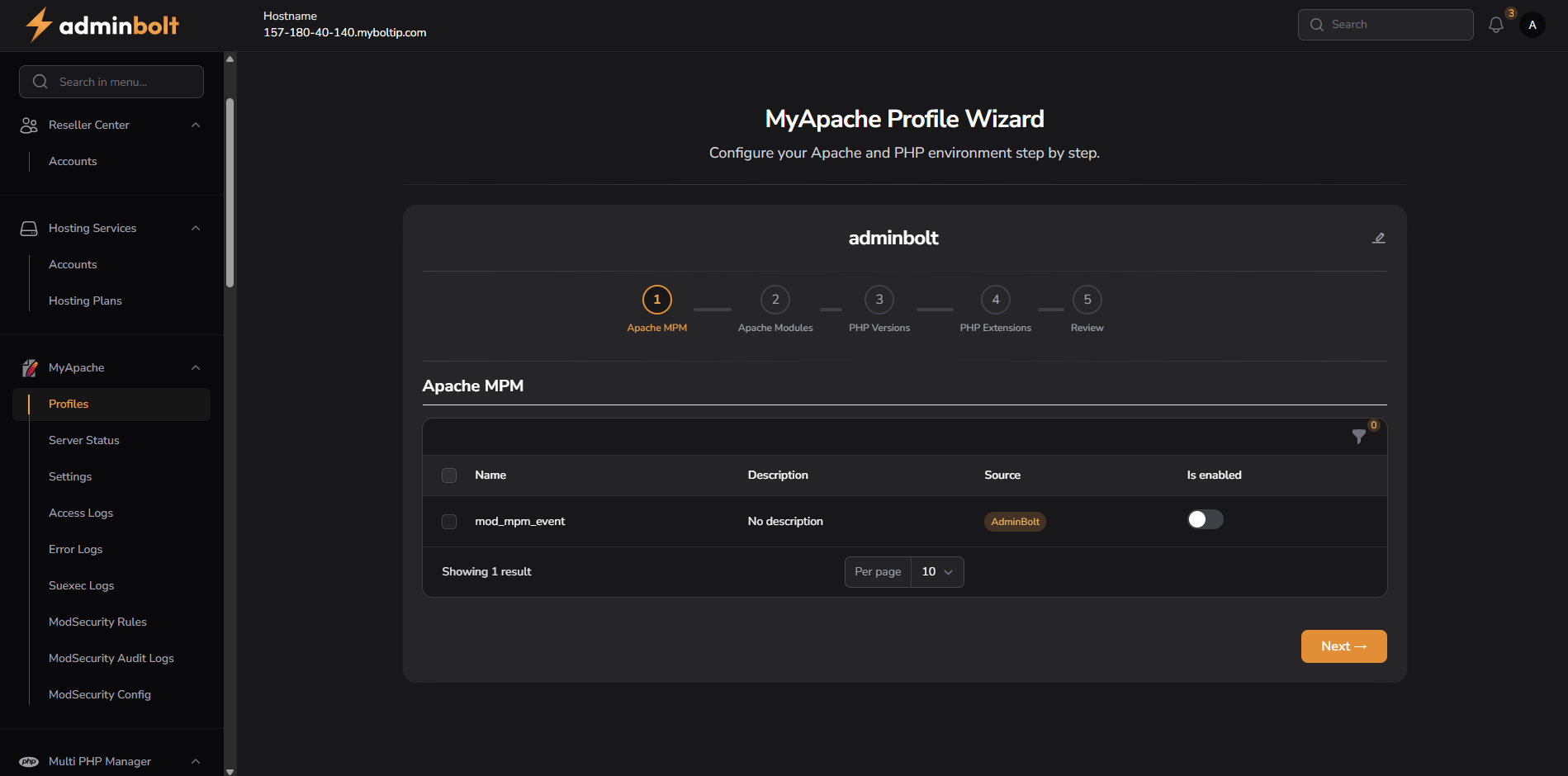This screenshot has height=776, width=1568.
Task: Click the Next button in the wizard
Action: click(x=1343, y=646)
